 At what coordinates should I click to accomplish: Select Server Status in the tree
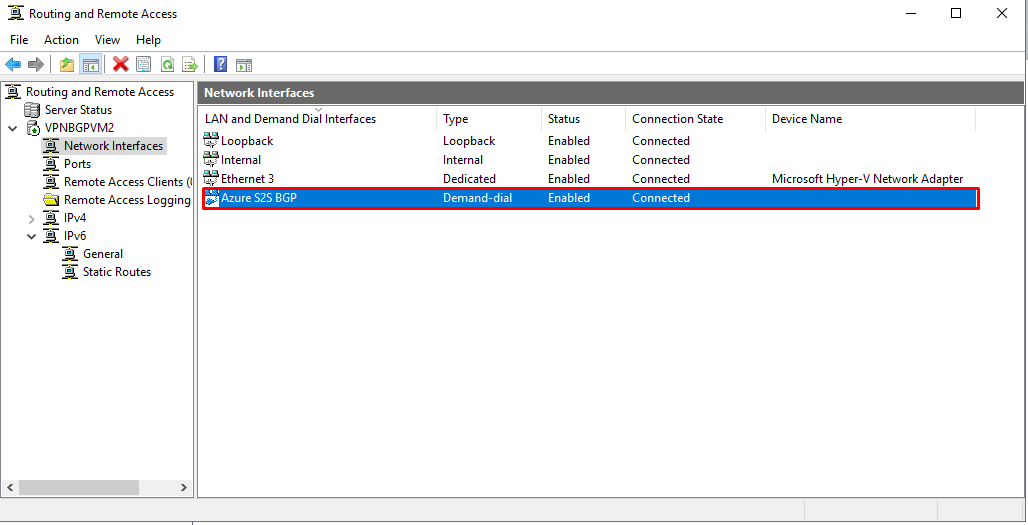tap(78, 110)
